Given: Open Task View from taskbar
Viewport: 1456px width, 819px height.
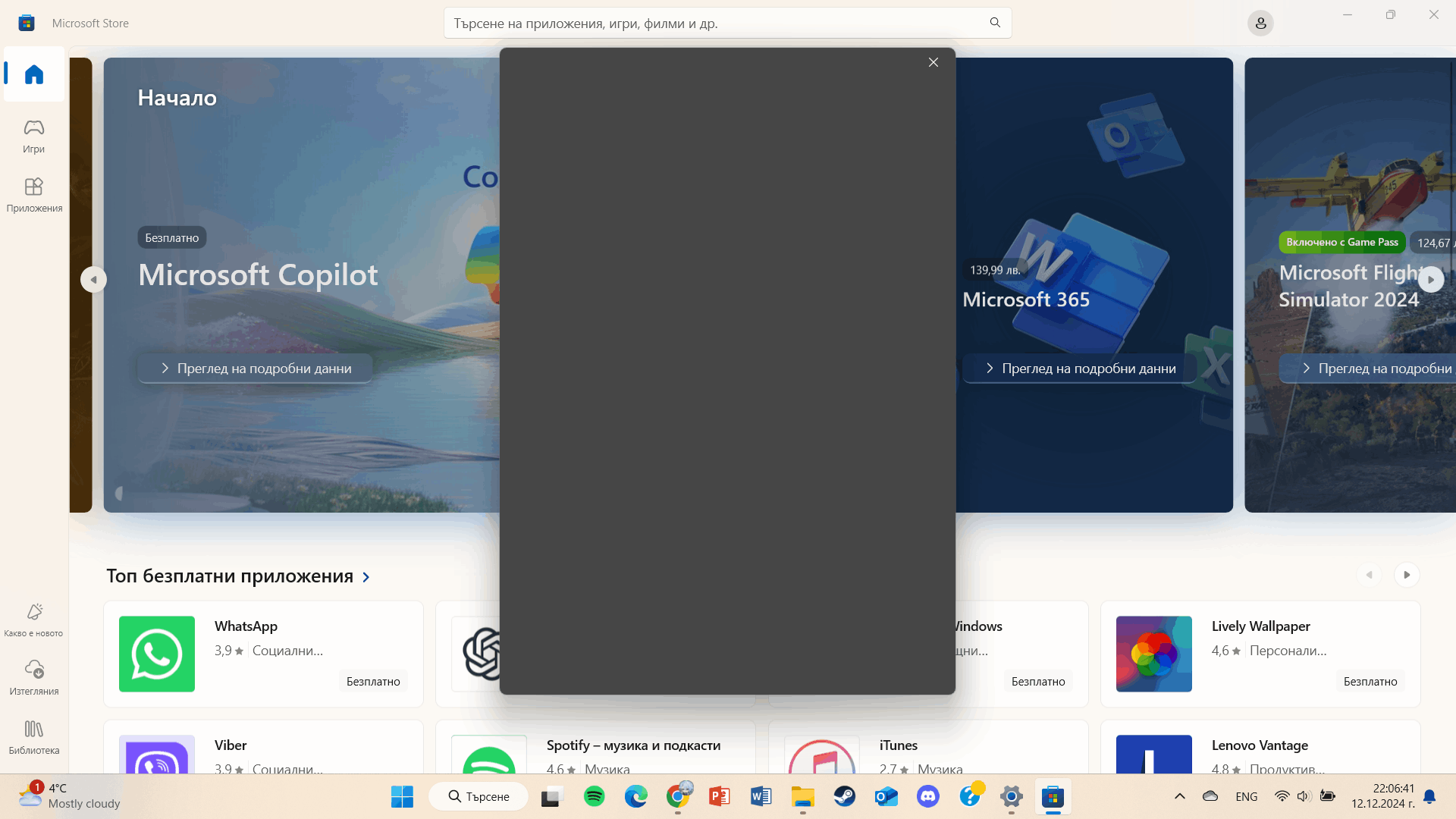Looking at the screenshot, I should pyautogui.click(x=552, y=796).
